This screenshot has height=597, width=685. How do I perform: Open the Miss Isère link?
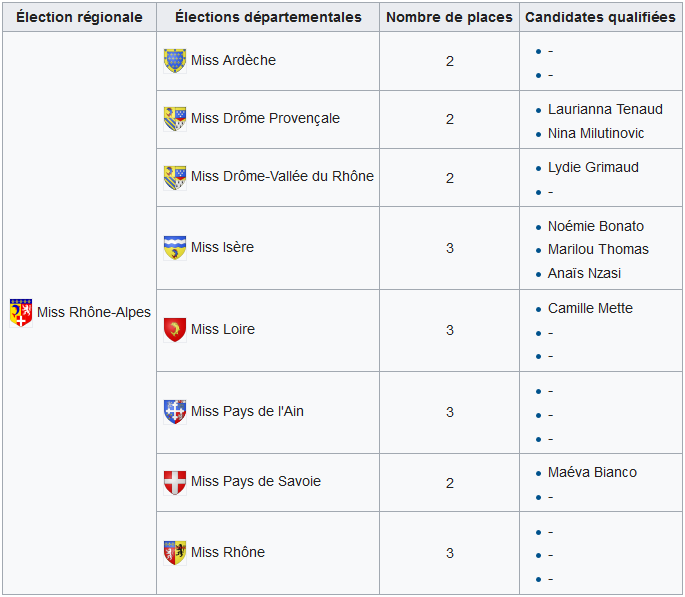[222, 247]
